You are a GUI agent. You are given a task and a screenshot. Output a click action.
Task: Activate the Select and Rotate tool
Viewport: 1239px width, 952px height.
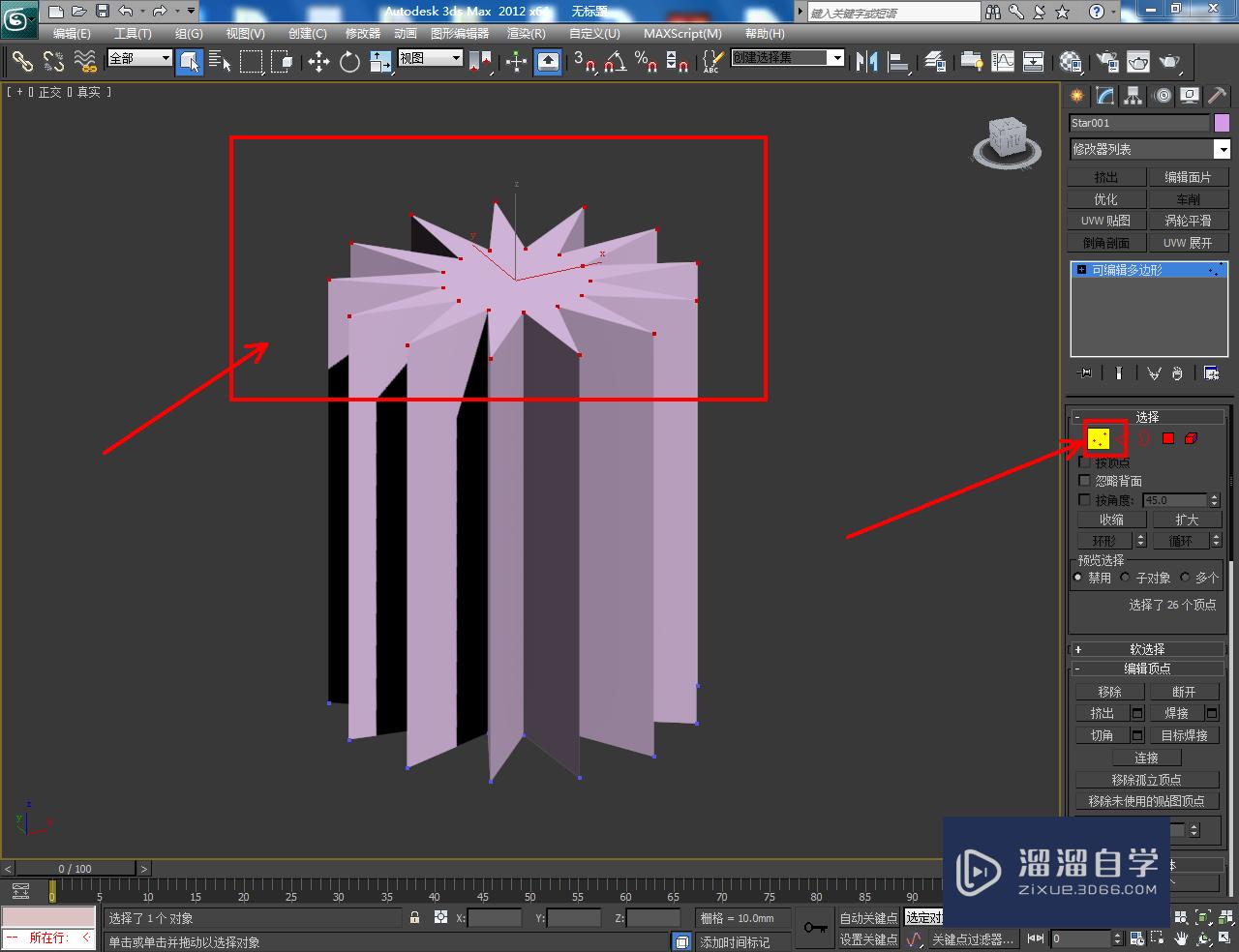[349, 62]
